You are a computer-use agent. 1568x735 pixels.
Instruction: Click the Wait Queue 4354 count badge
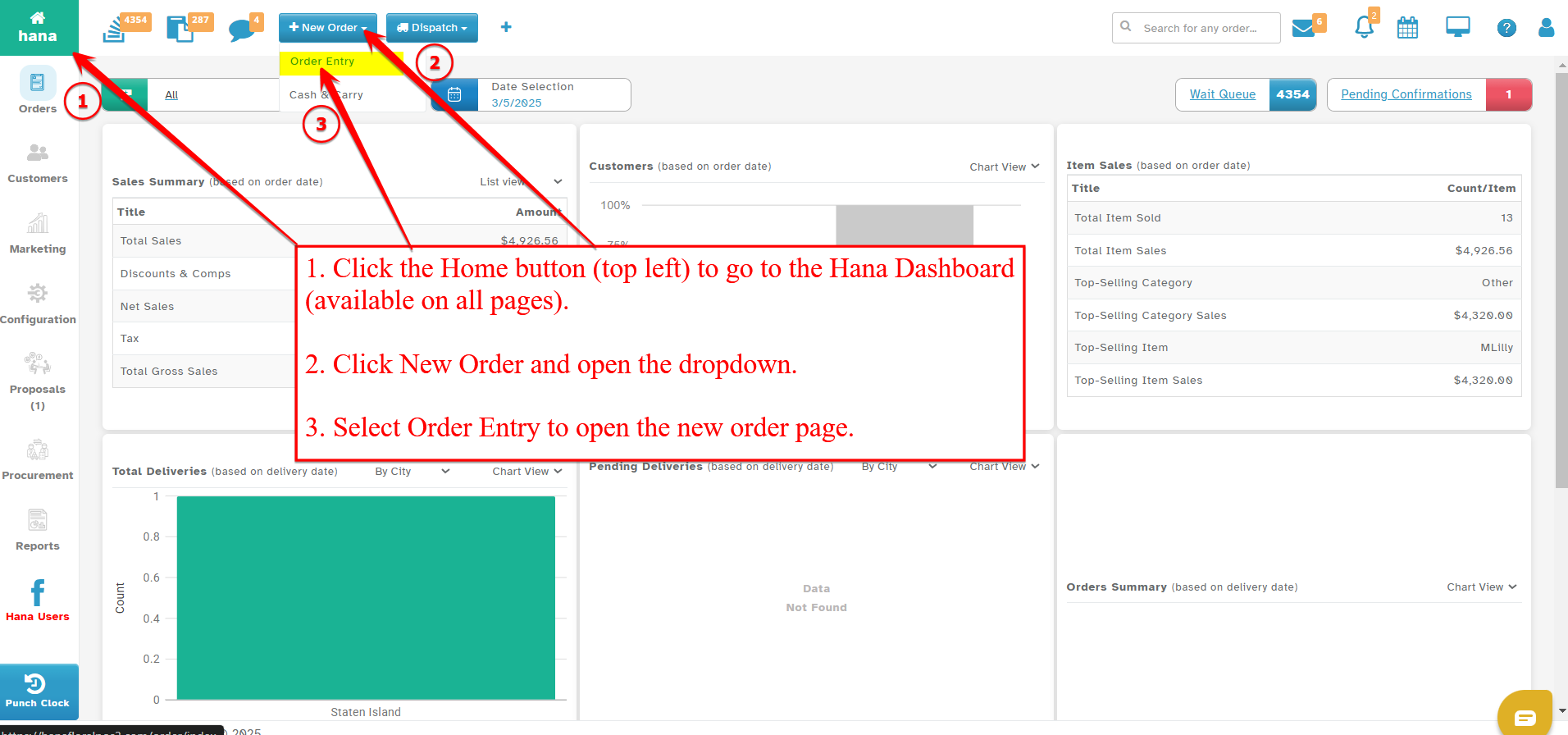point(1292,94)
